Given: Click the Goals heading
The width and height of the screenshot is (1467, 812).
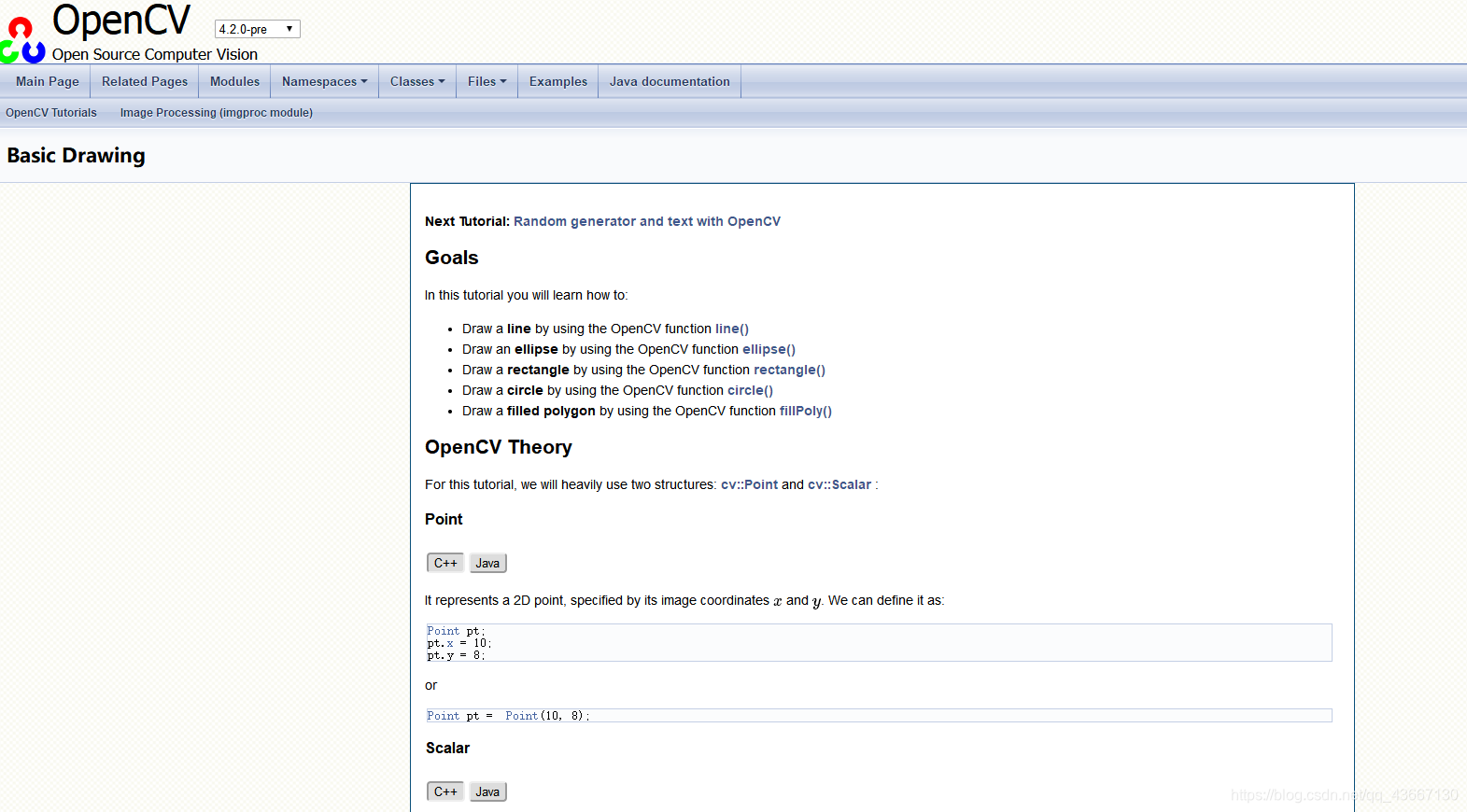Looking at the screenshot, I should 452,258.
